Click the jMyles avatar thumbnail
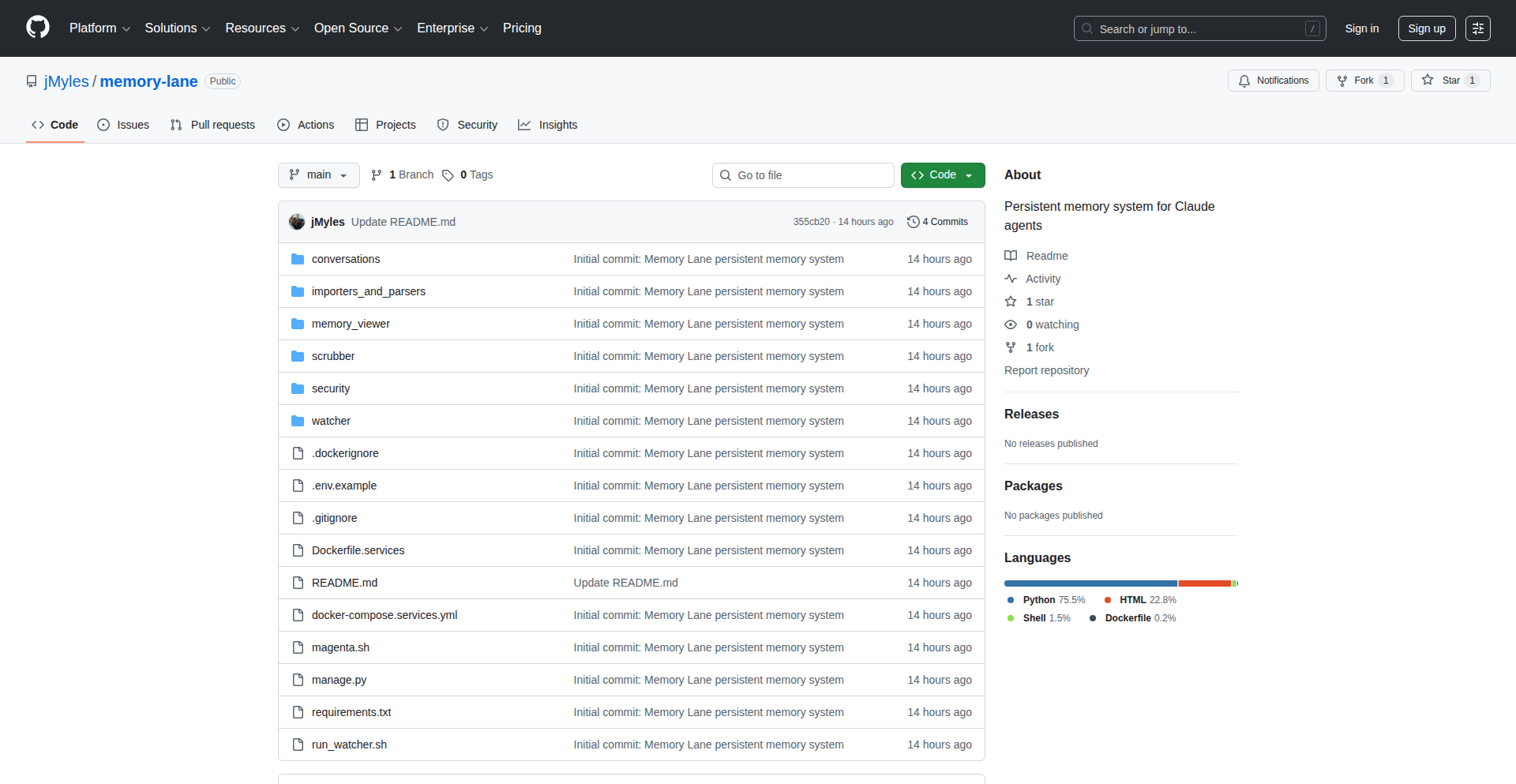 297,222
